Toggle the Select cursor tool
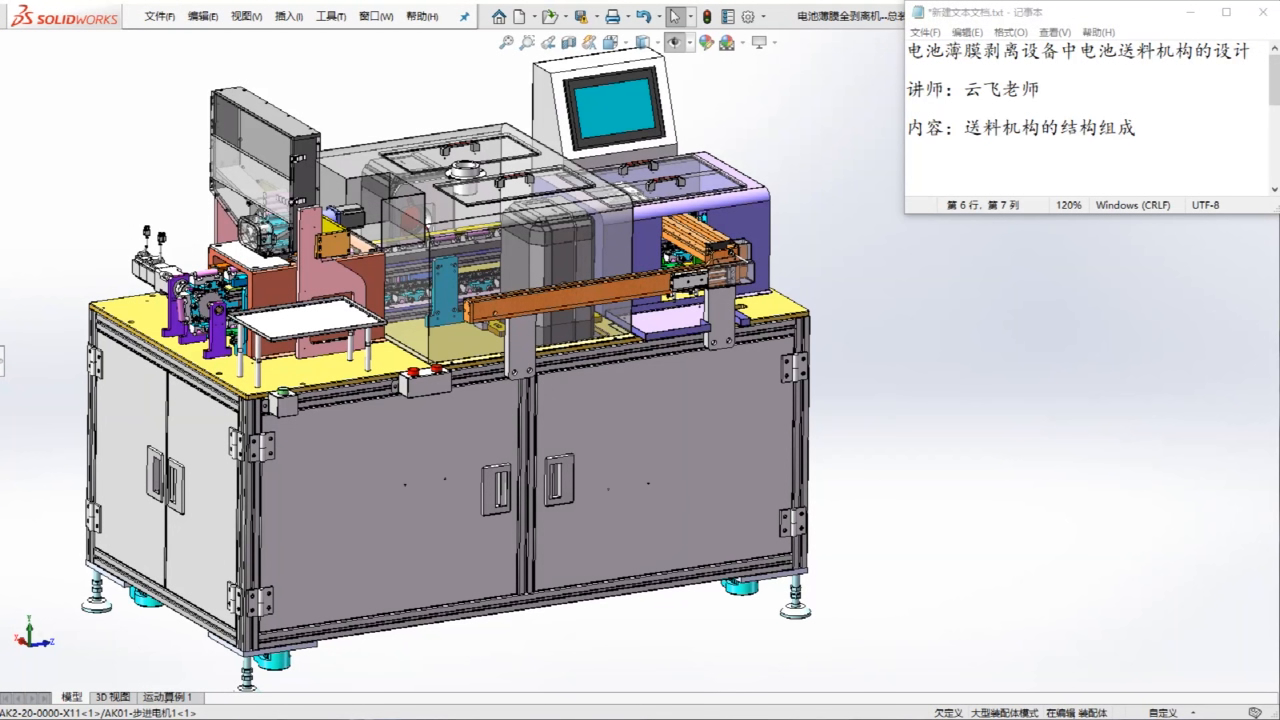 click(675, 17)
